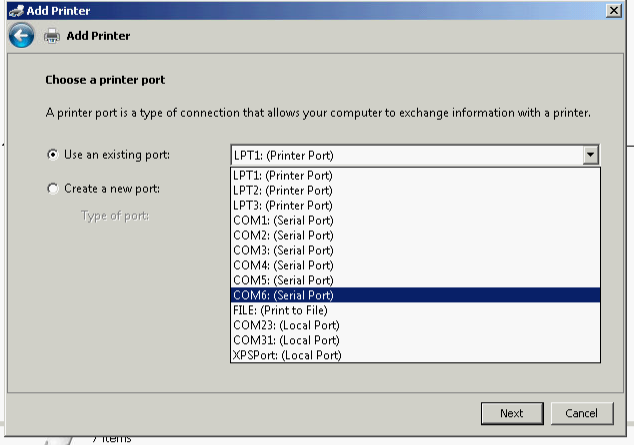Pick COM5: (Serial Port) in list

coord(283,280)
